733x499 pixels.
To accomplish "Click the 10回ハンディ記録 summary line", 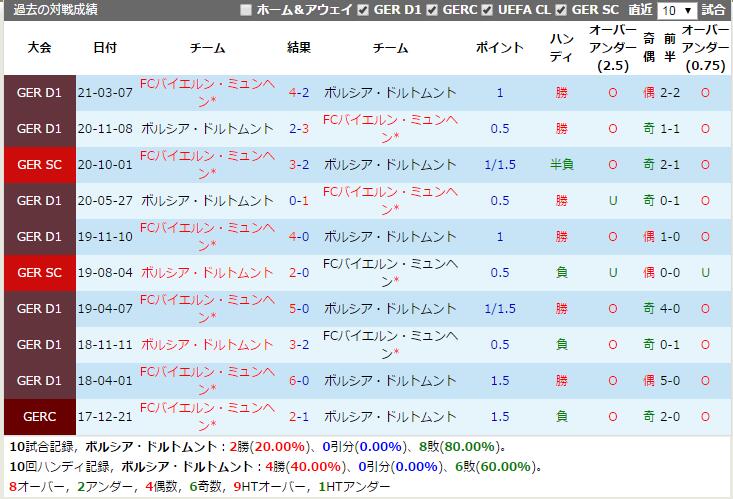I will coord(276,467).
